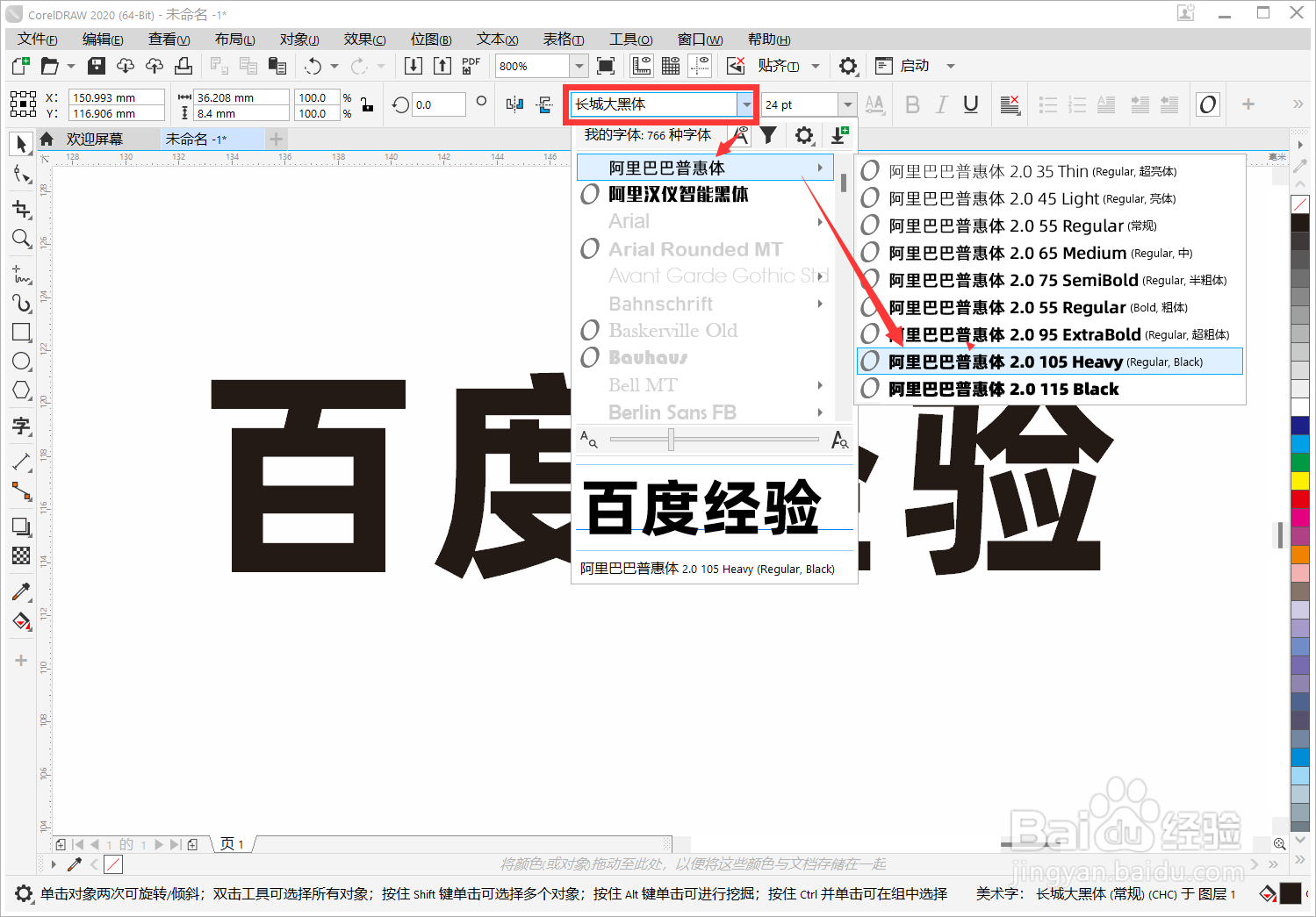Open the font size dropdown arrow

[x=847, y=104]
